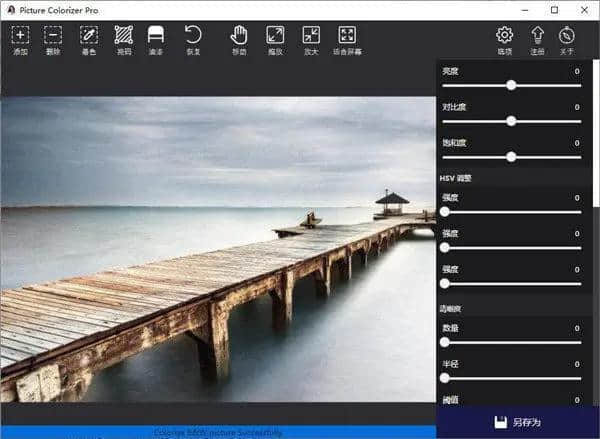Open Options (选项) gear icon
Screen dimensions: 600x439
[x=504, y=36]
